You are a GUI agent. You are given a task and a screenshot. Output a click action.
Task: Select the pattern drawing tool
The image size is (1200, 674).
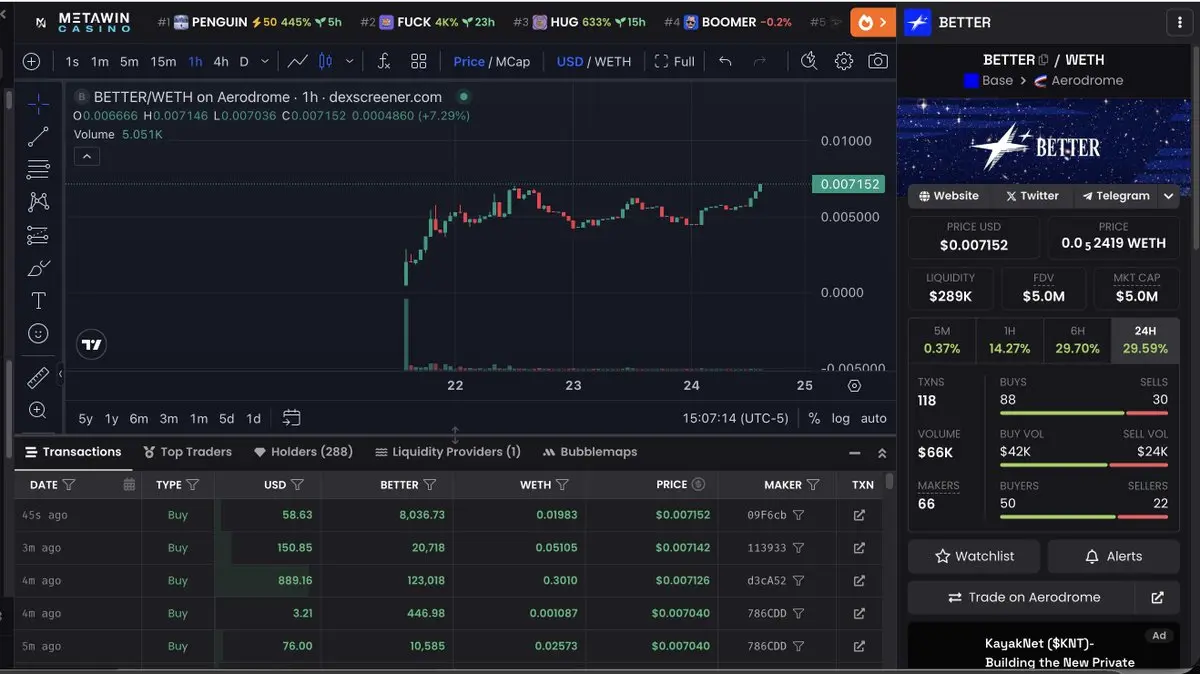tap(38, 202)
